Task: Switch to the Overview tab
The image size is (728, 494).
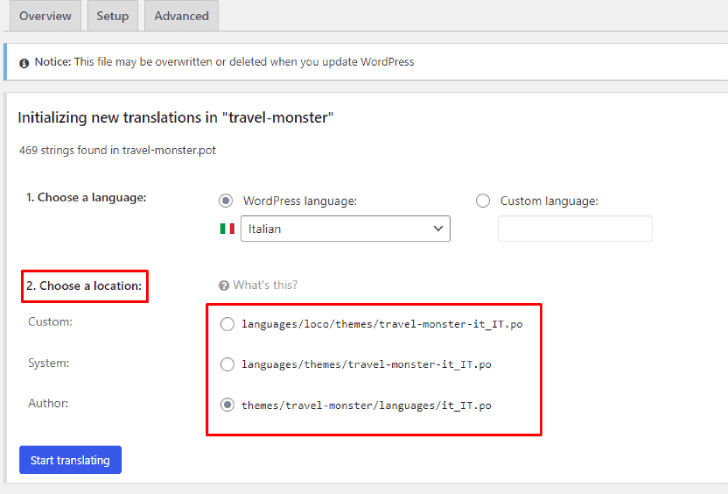Action: click(x=45, y=16)
